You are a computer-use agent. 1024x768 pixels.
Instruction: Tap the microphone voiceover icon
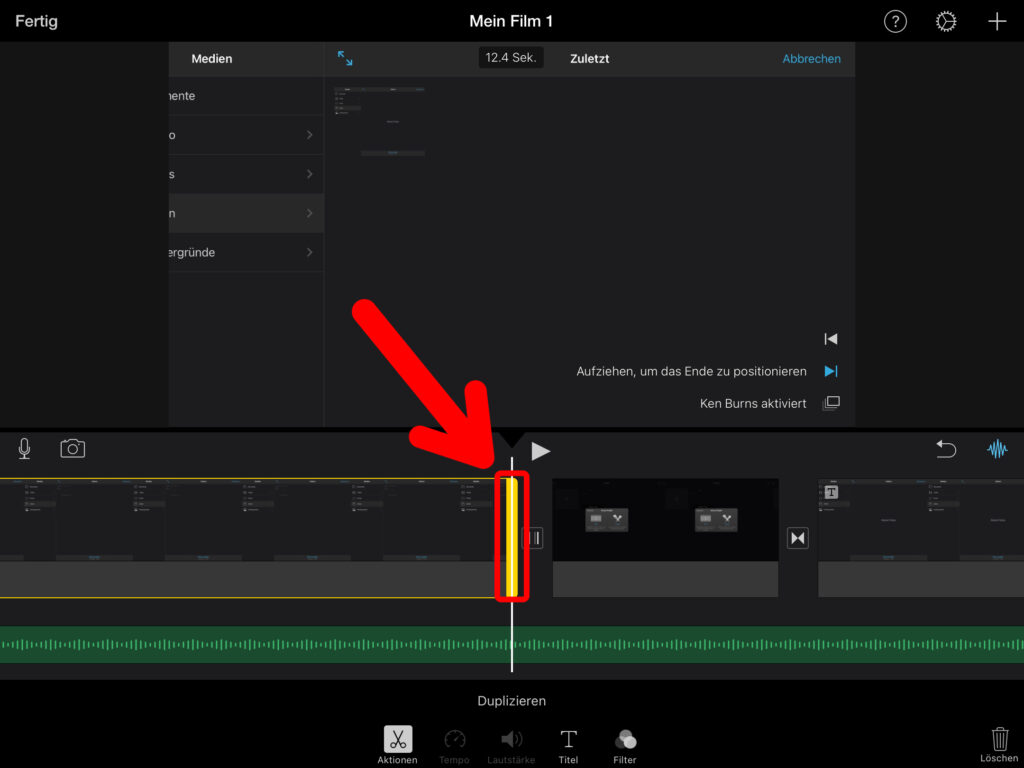pos(24,449)
